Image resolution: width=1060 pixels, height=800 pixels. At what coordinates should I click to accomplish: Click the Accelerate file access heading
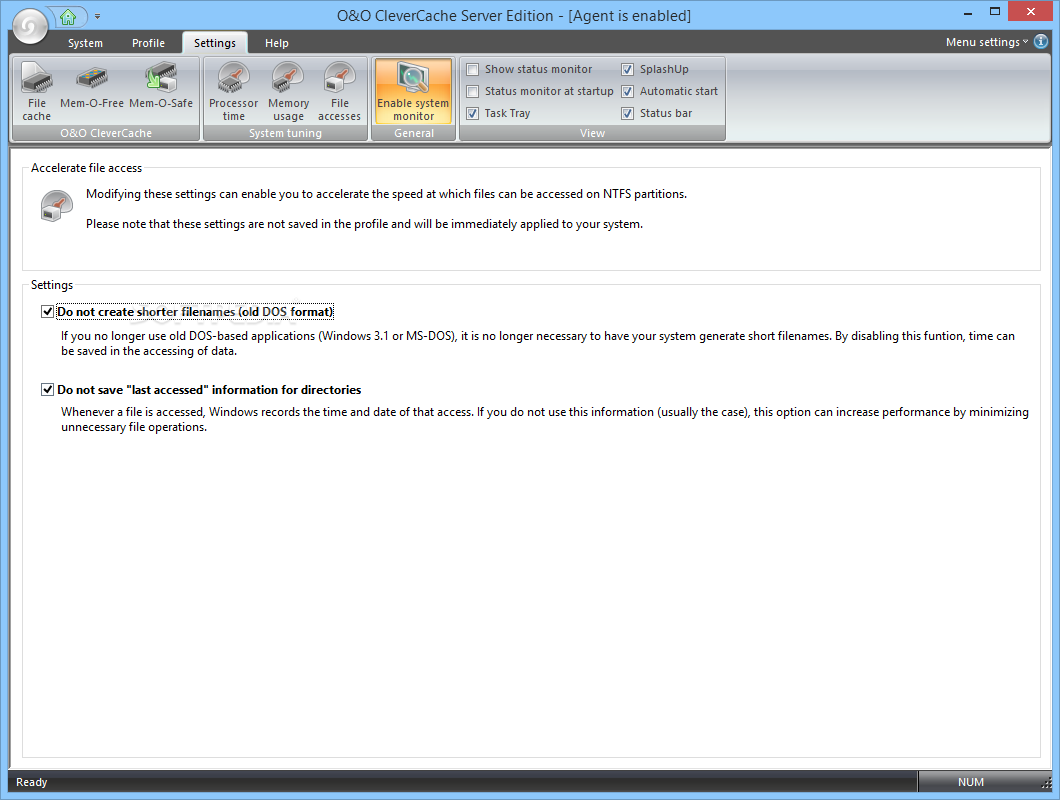pyautogui.click(x=87, y=168)
